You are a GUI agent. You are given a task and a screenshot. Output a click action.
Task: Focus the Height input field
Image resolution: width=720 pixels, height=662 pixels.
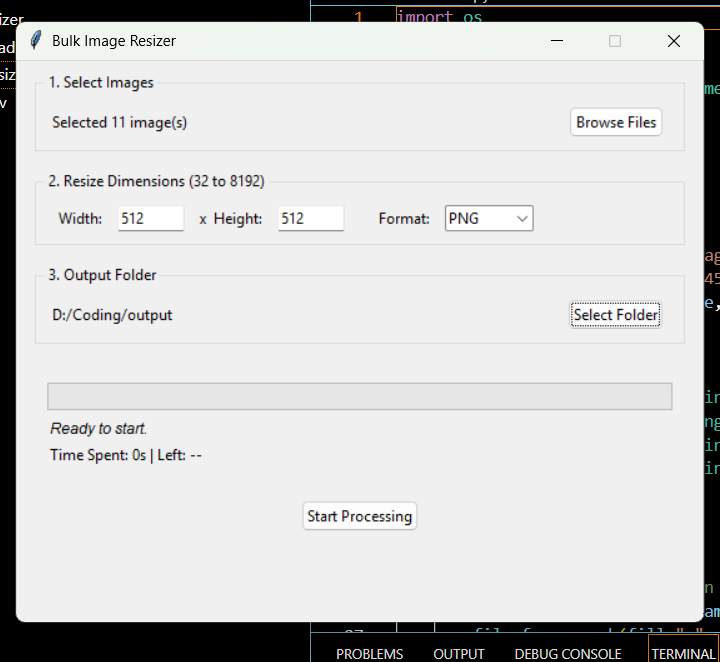310,218
